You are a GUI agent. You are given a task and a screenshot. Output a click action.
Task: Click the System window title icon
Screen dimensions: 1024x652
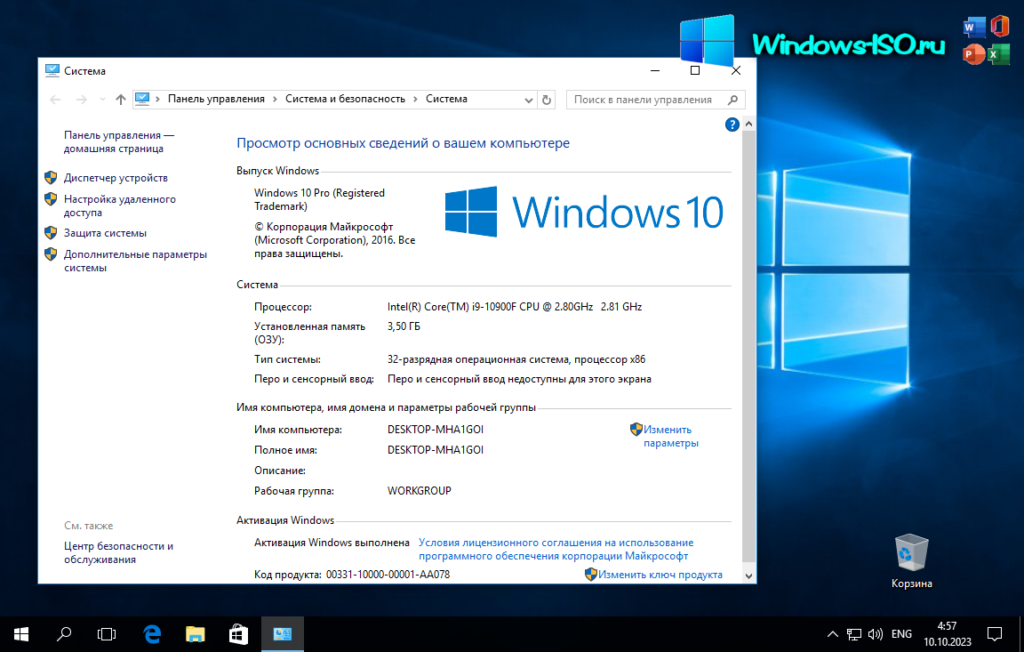click(x=52, y=71)
